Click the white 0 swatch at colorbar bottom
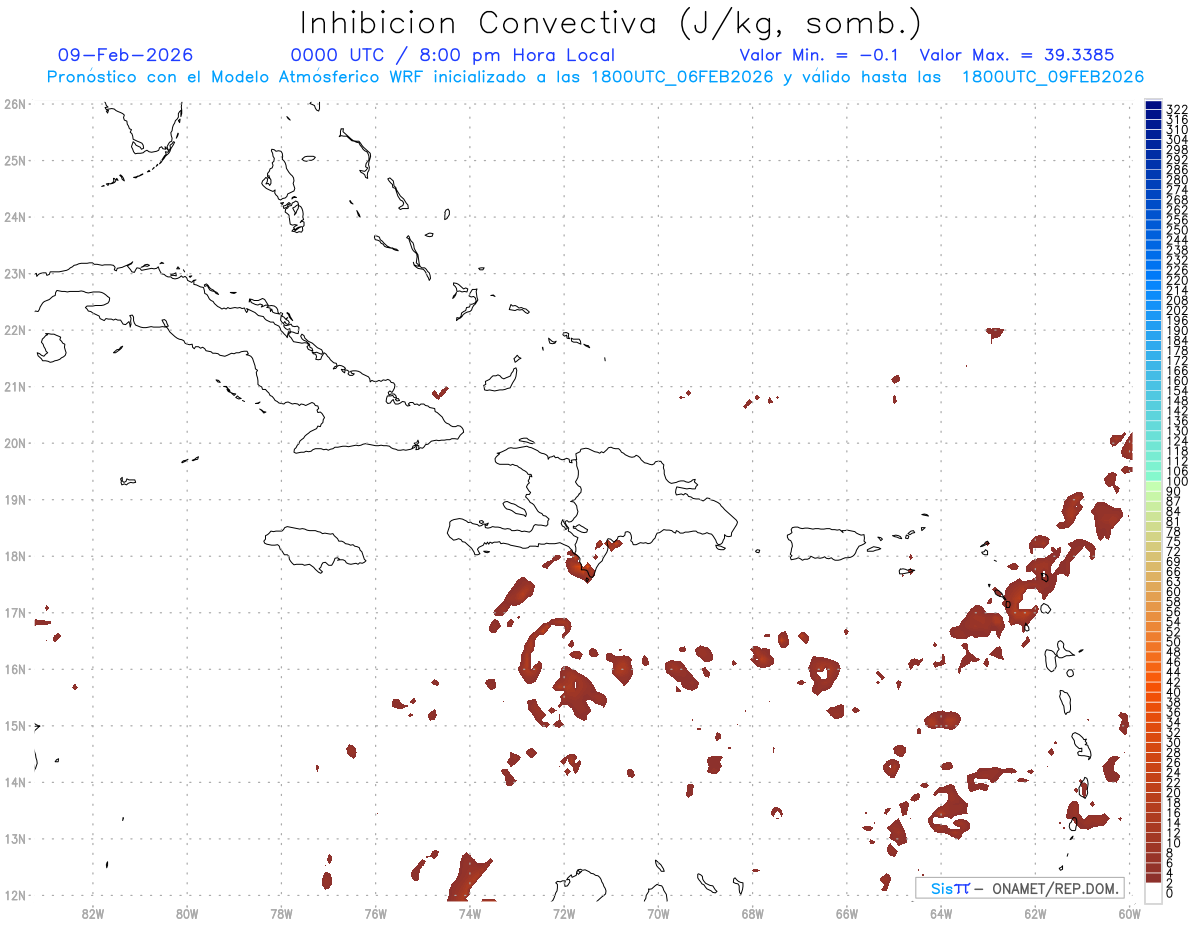 tap(1153, 893)
